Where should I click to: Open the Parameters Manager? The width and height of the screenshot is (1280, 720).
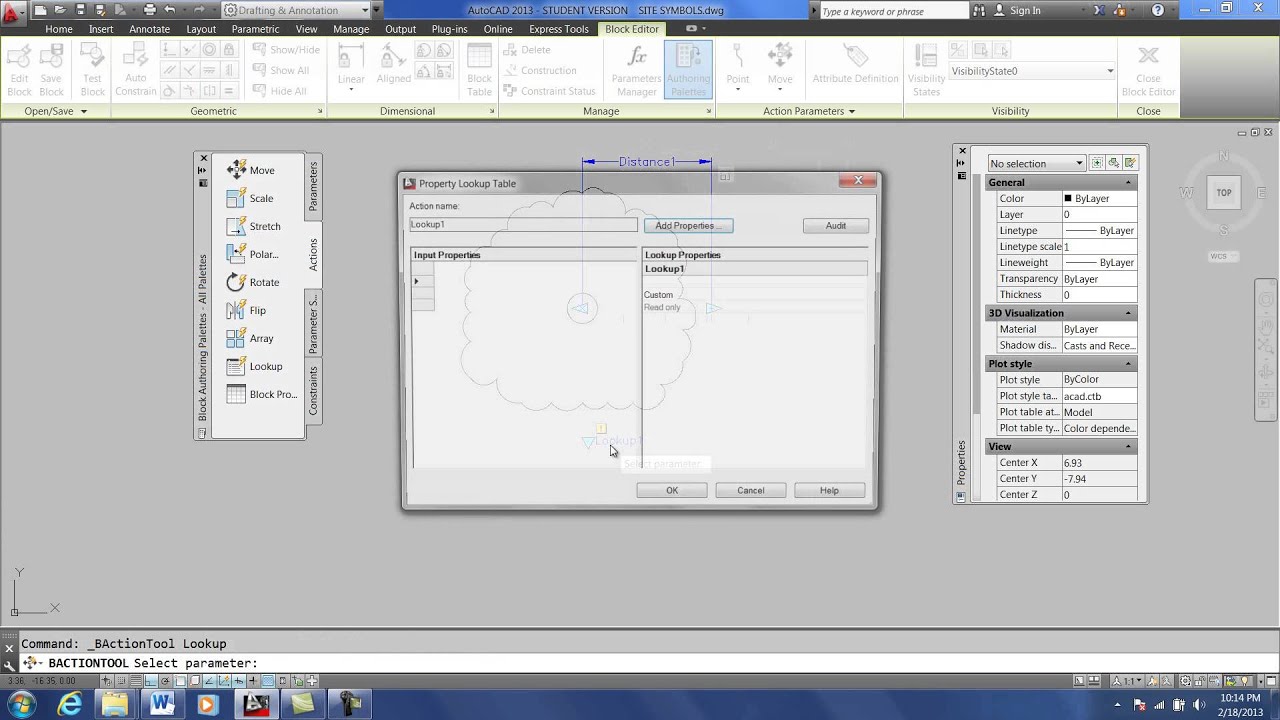[x=636, y=70]
